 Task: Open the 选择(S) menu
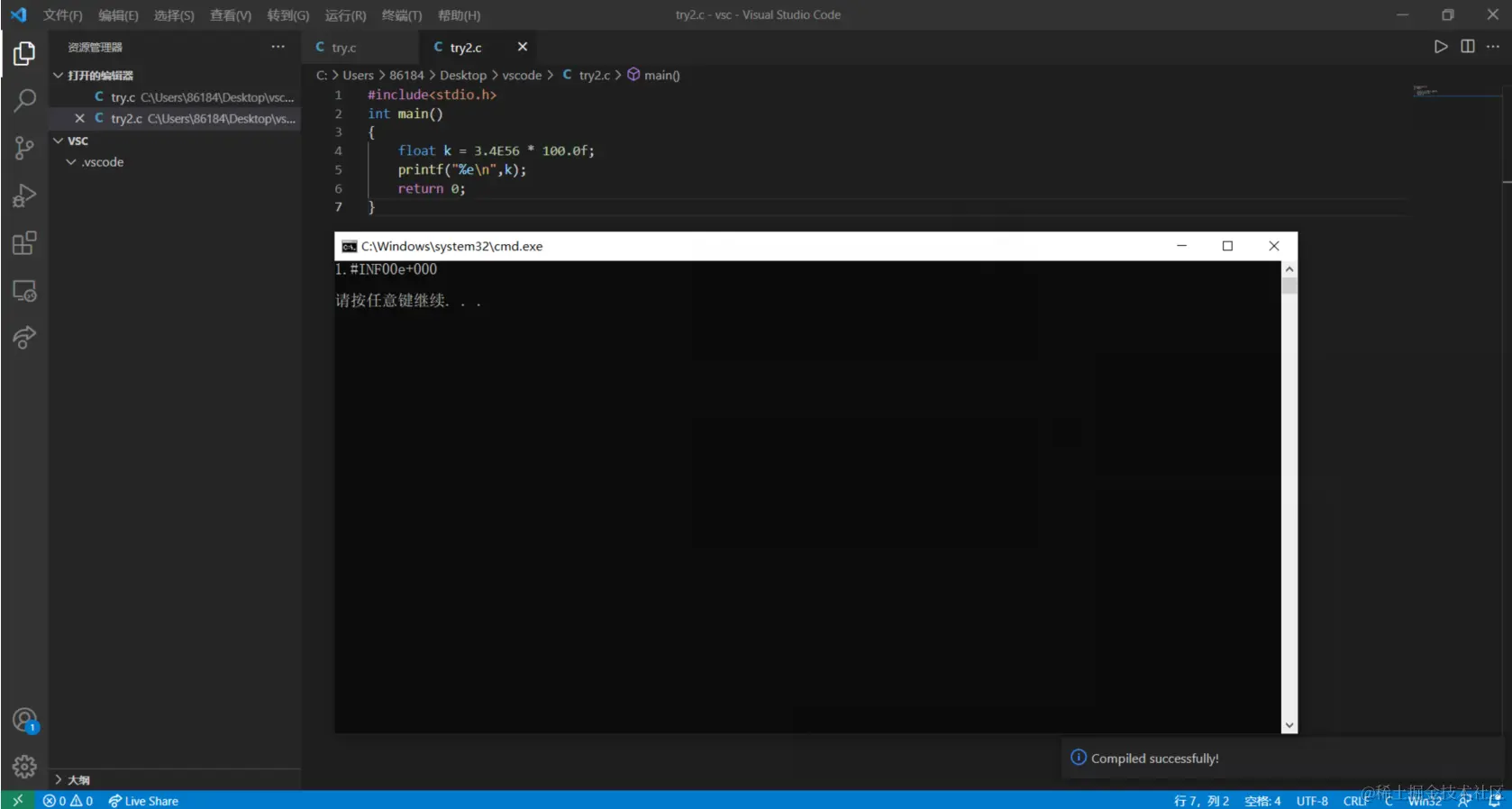point(174,15)
